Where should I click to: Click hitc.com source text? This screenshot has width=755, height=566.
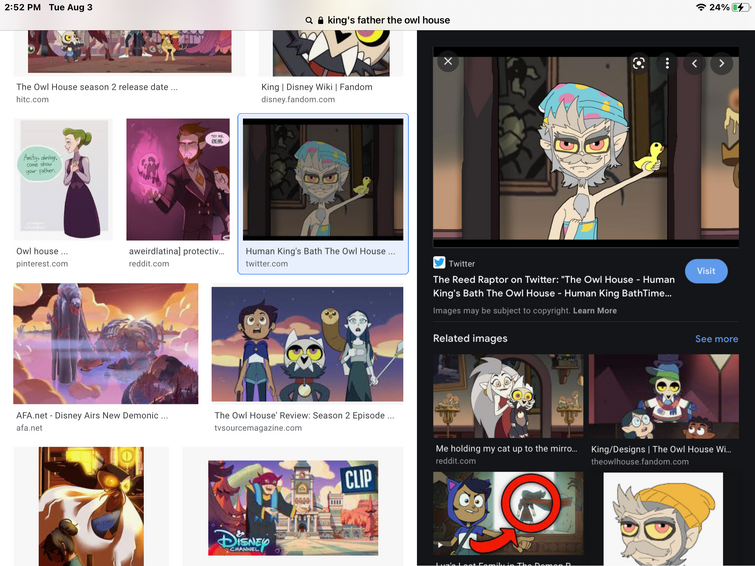32,100
